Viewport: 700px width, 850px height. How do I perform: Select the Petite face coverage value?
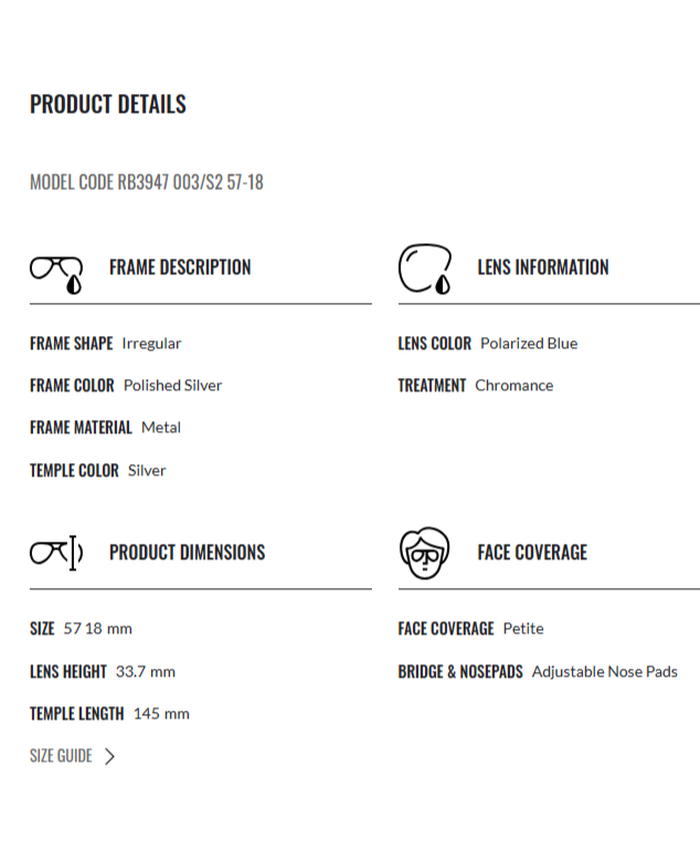pos(524,628)
